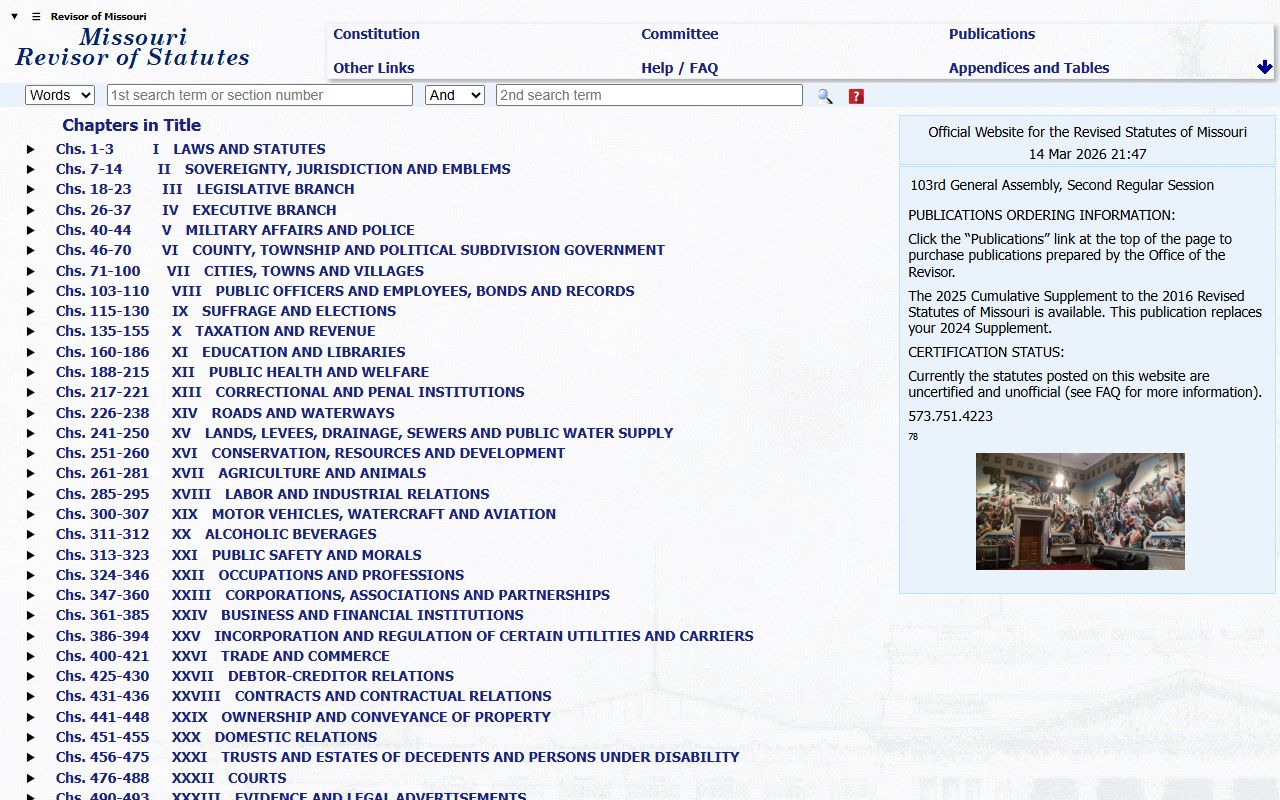Expand Title X Taxation and Revenue arrow
This screenshot has height=800, width=1280.
31,331
